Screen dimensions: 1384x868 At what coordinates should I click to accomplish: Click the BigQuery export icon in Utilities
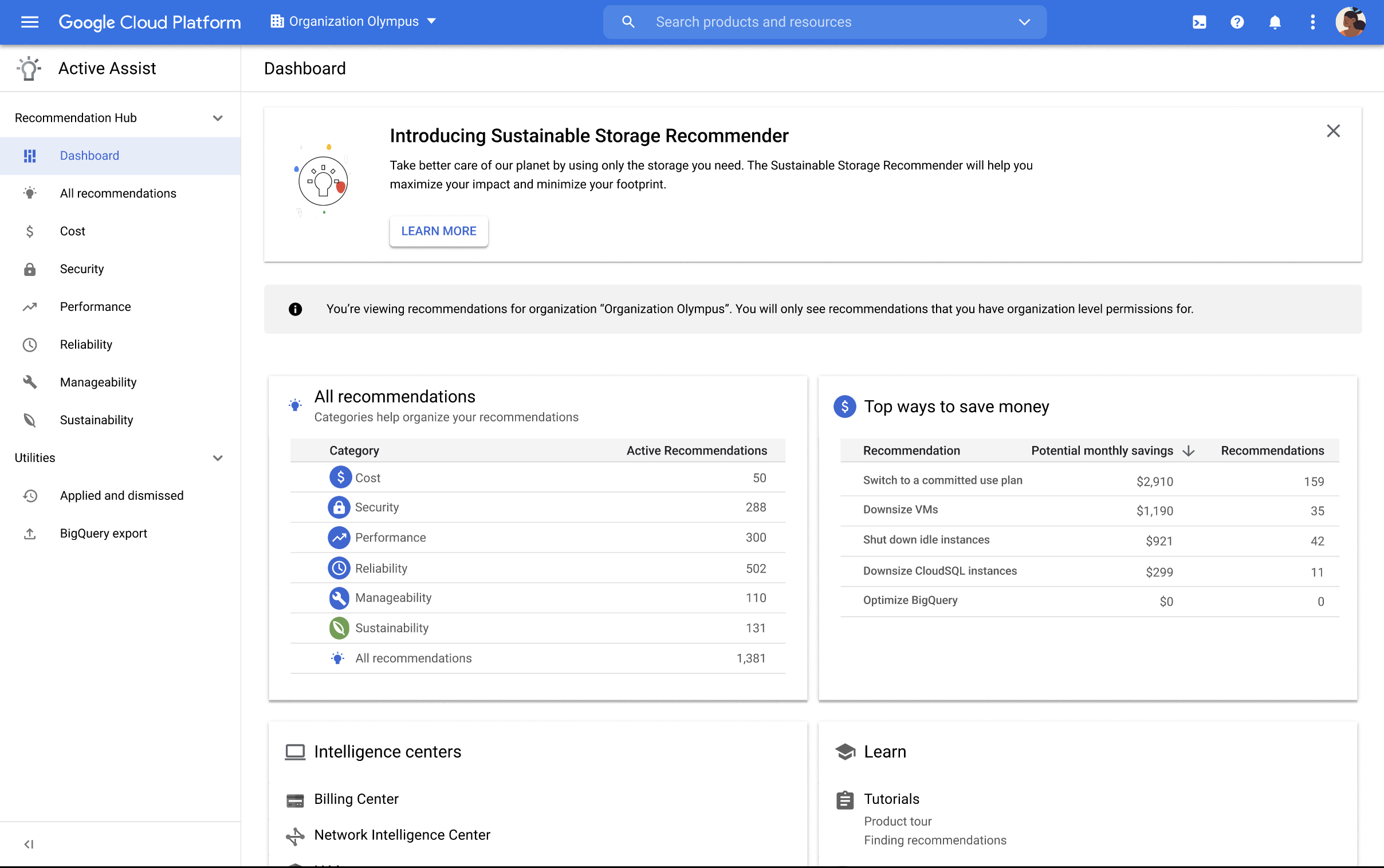[30, 533]
